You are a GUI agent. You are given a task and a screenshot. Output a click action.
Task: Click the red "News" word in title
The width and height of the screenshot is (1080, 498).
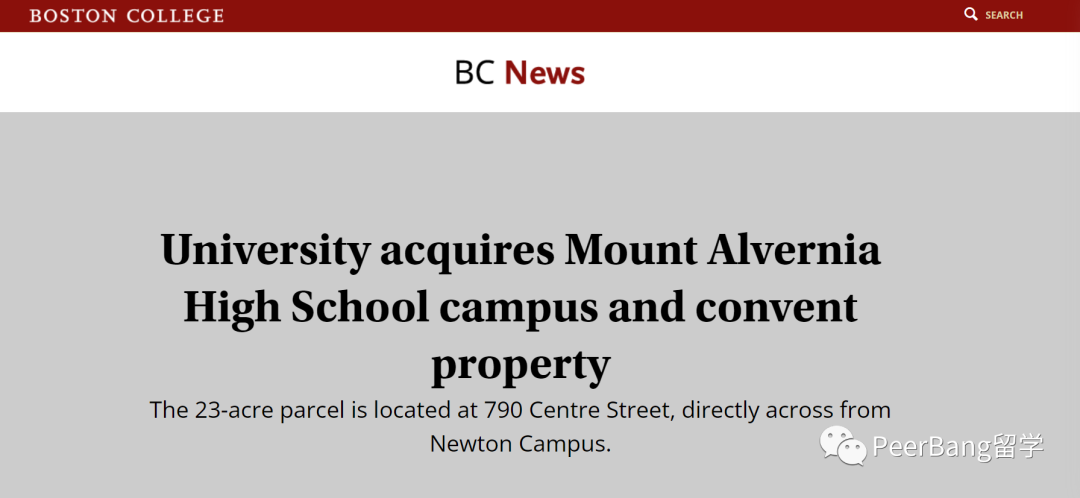coord(545,72)
